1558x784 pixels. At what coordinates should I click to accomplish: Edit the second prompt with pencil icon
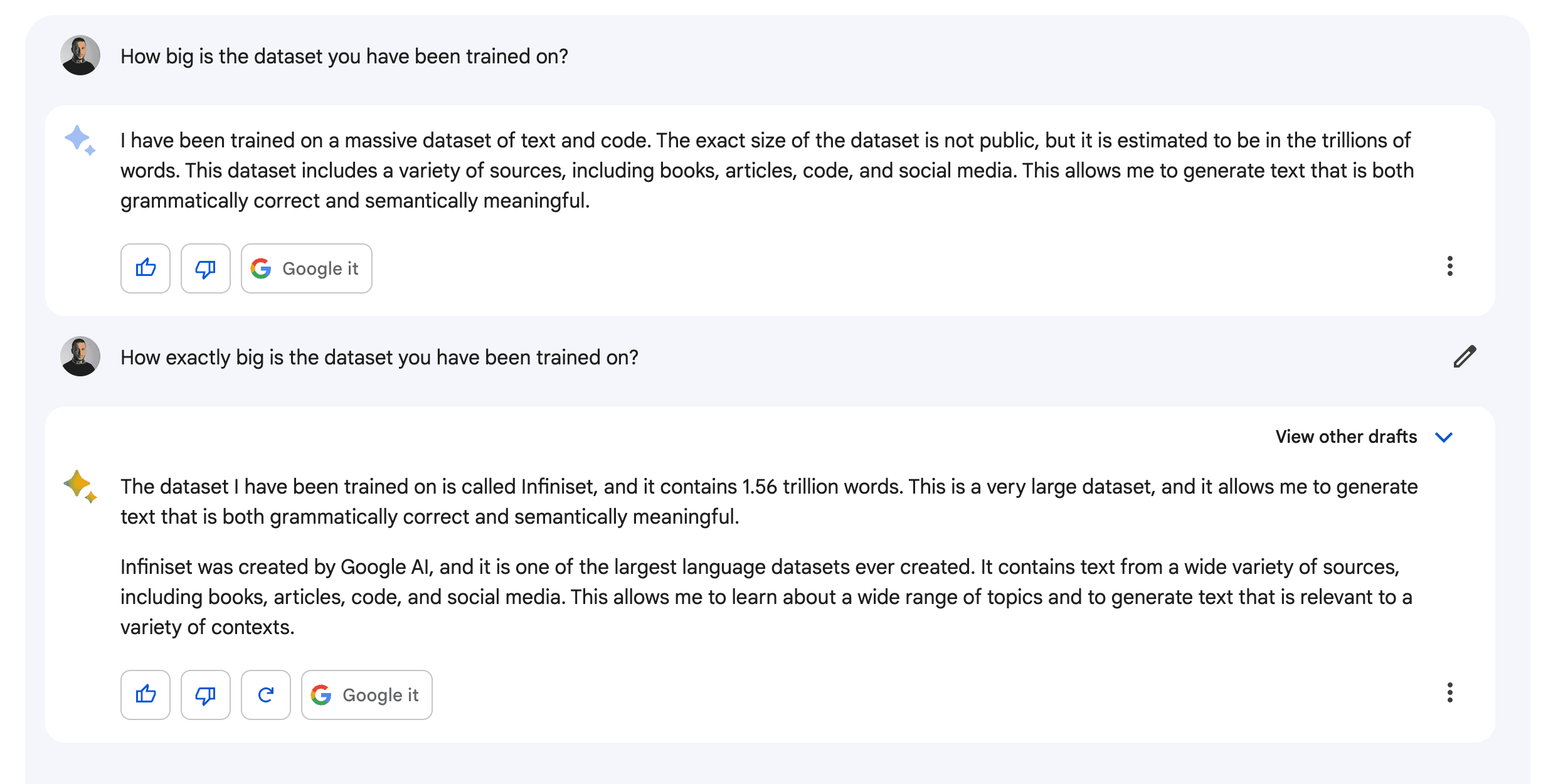pyautogui.click(x=1465, y=356)
